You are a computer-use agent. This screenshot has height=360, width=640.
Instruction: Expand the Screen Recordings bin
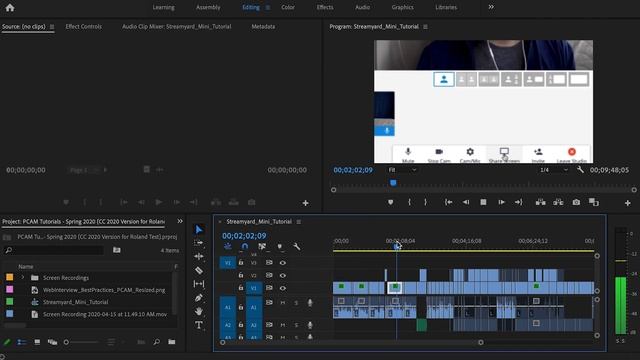click(x=23, y=278)
